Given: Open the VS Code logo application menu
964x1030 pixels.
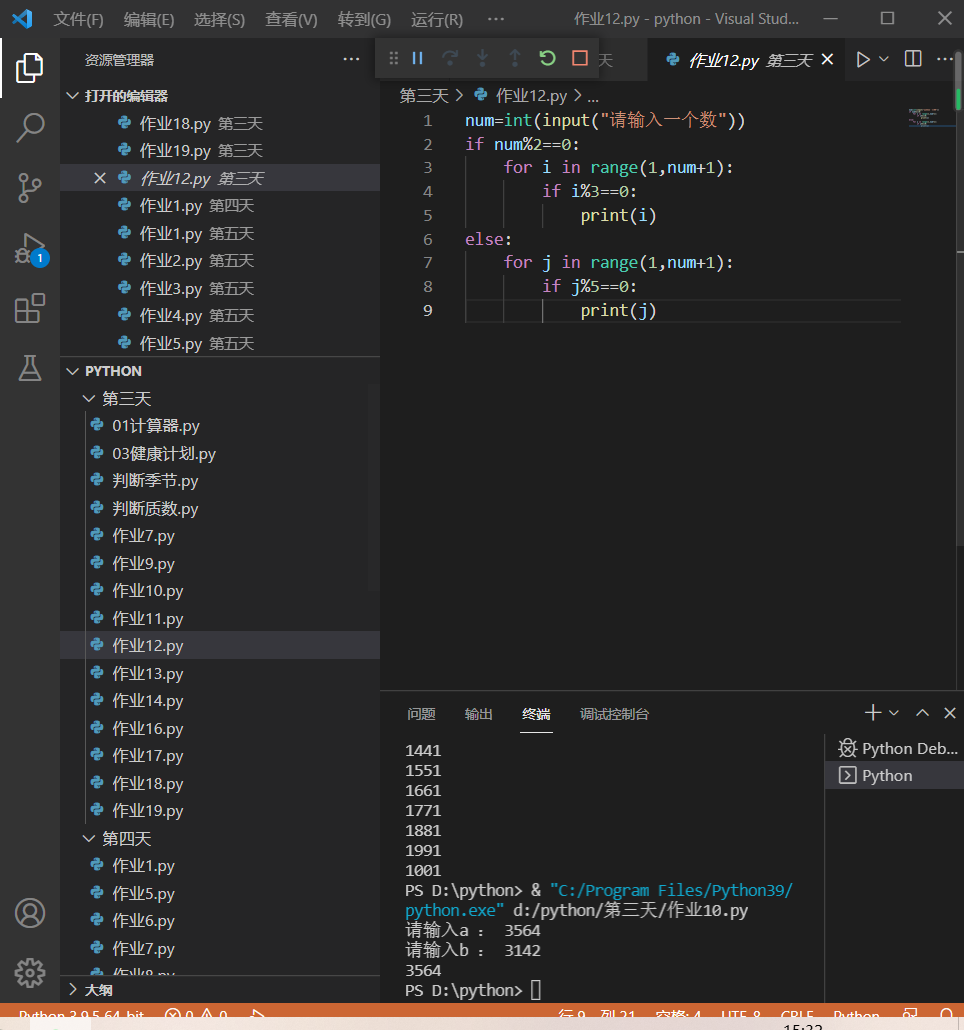Looking at the screenshot, I should (x=22, y=18).
